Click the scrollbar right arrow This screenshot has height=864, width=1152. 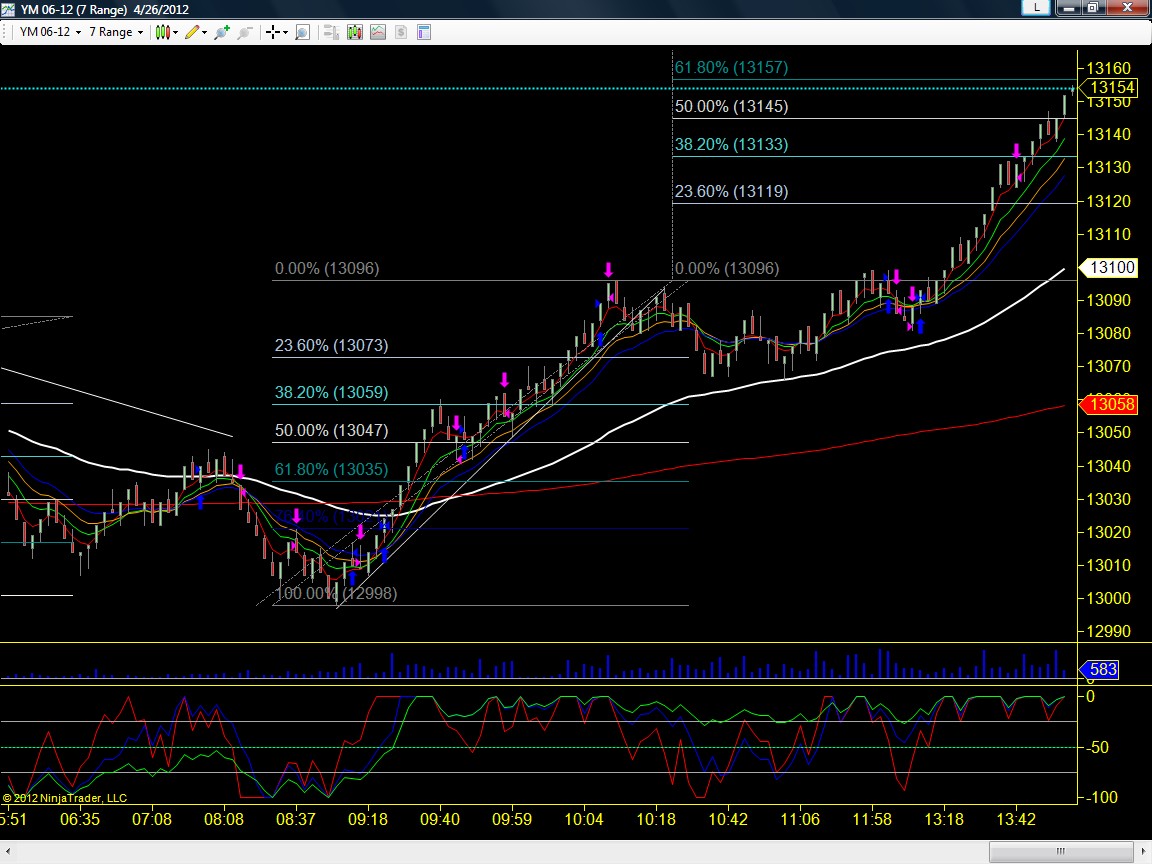click(x=1142, y=852)
